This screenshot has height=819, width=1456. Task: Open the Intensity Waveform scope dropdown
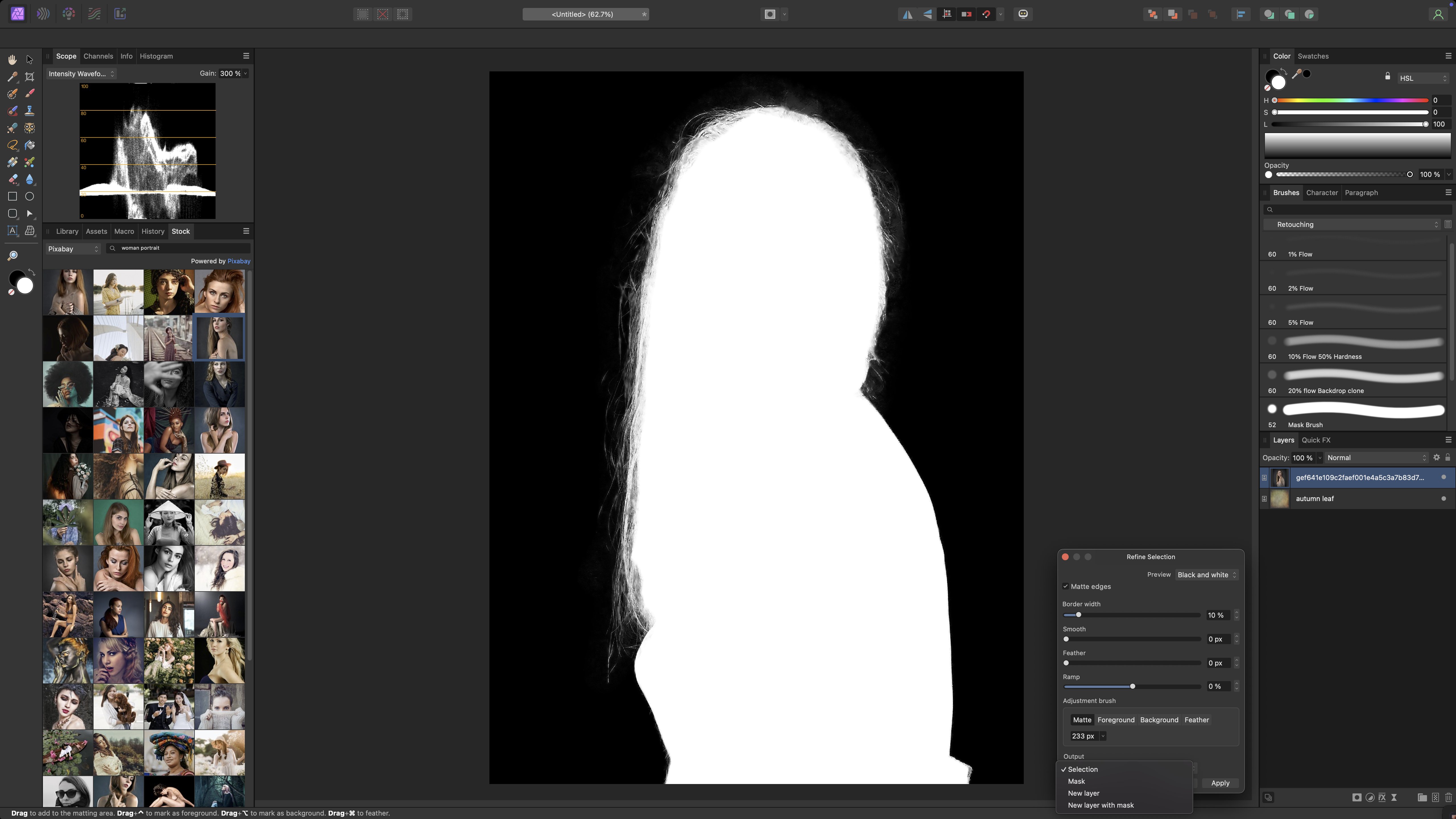(81, 73)
